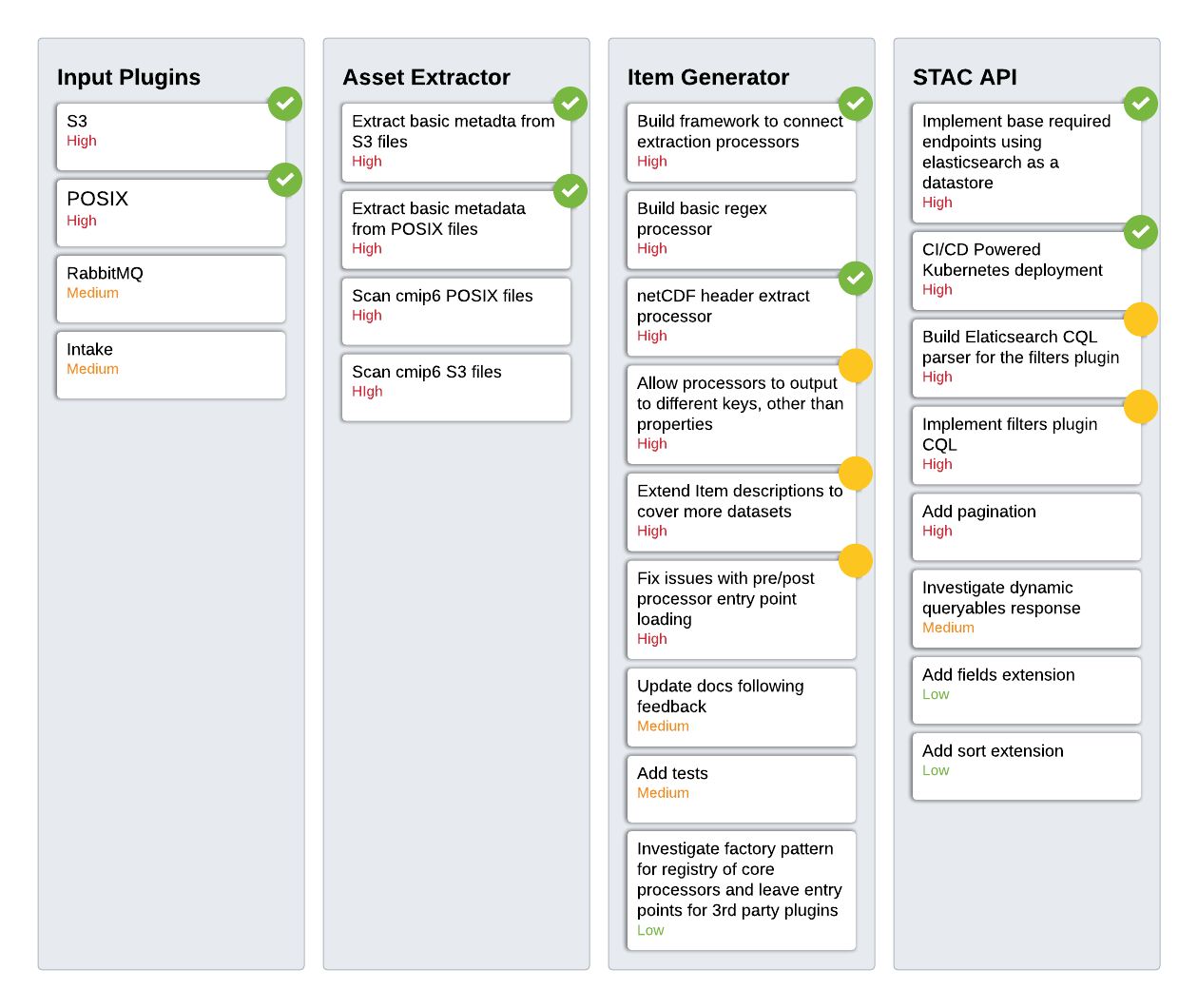Select the Add sort extension card
1198x1008 pixels.
[1027, 766]
